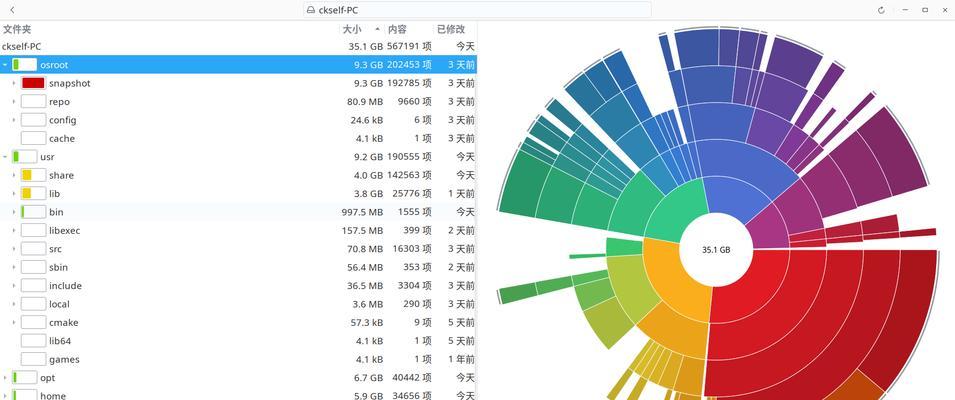Collapse the osroot folder
Viewport: 955px width, 400px height.
(x=5, y=65)
